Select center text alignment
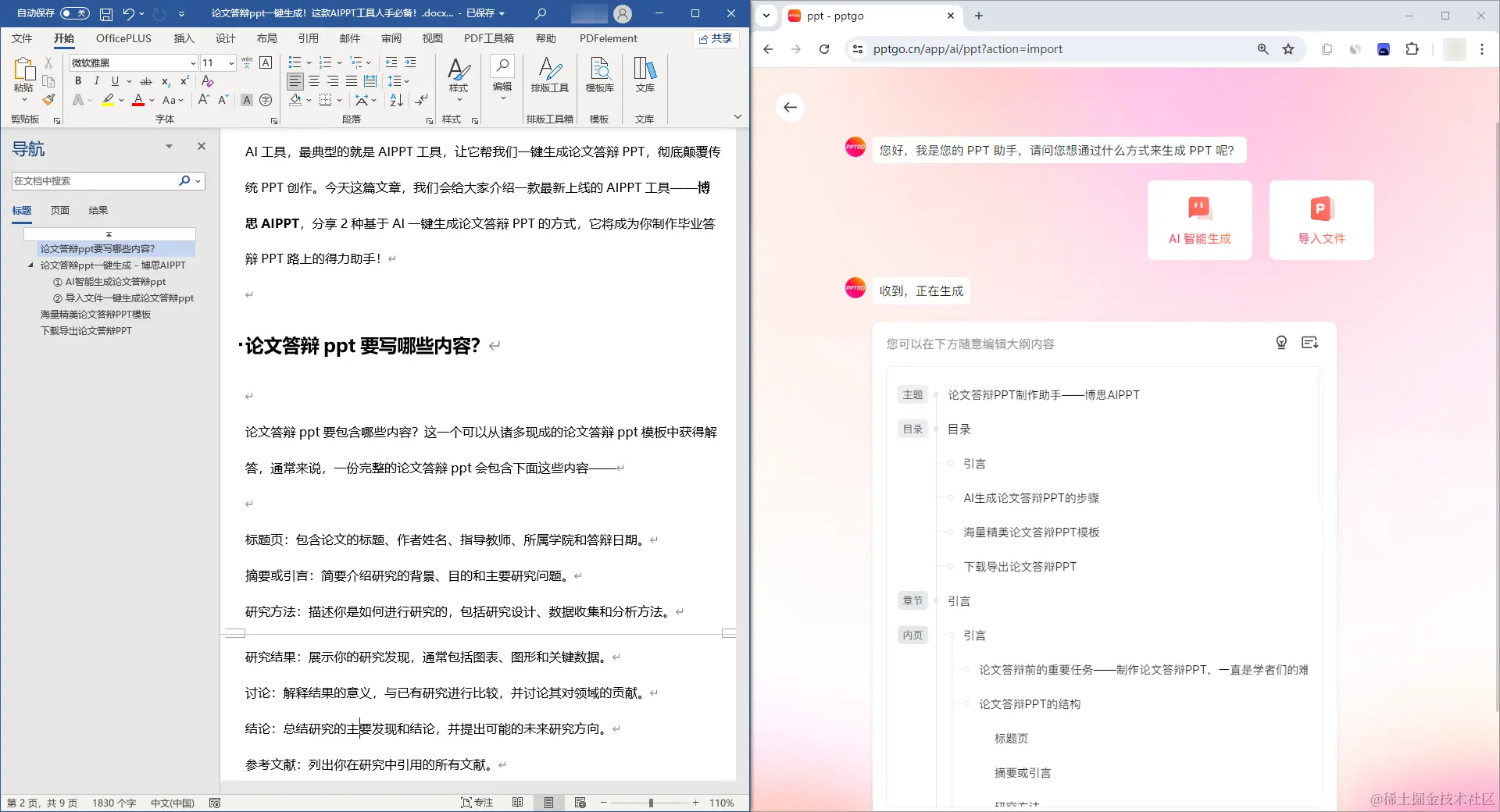1500x812 pixels. point(313,81)
